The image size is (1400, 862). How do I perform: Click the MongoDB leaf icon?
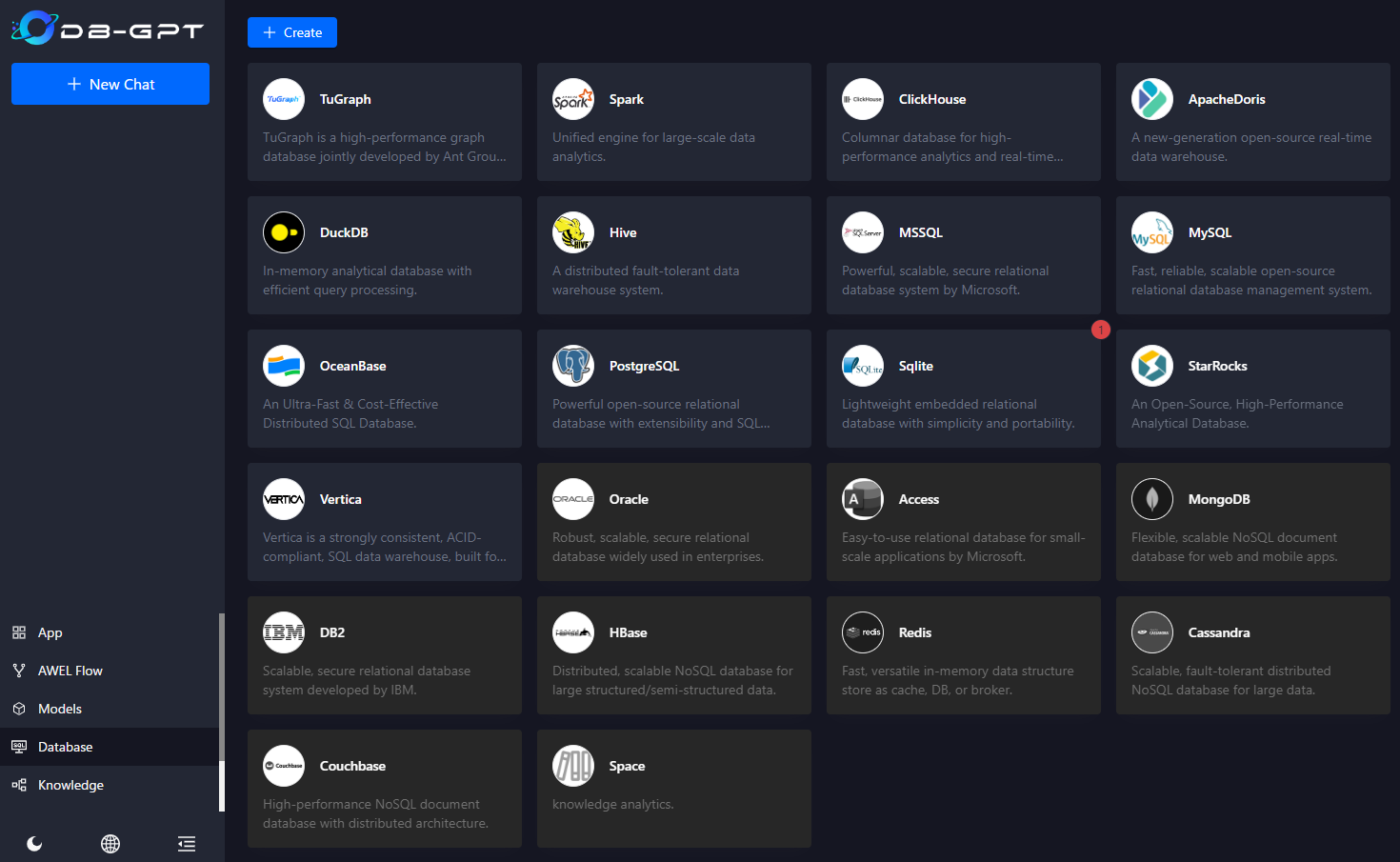tap(1152, 499)
